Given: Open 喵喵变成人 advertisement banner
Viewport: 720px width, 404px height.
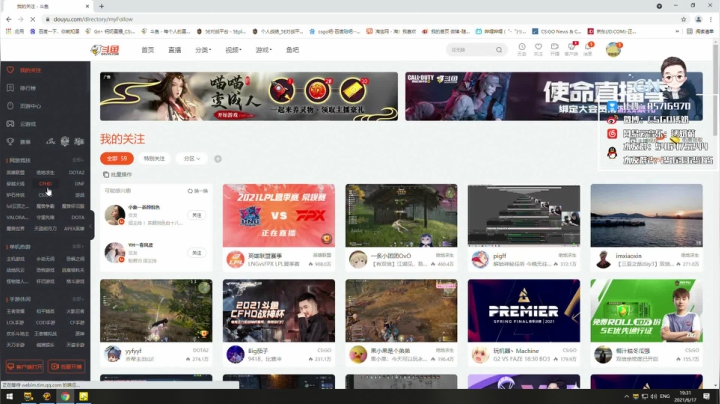Looking at the screenshot, I should click(249, 96).
